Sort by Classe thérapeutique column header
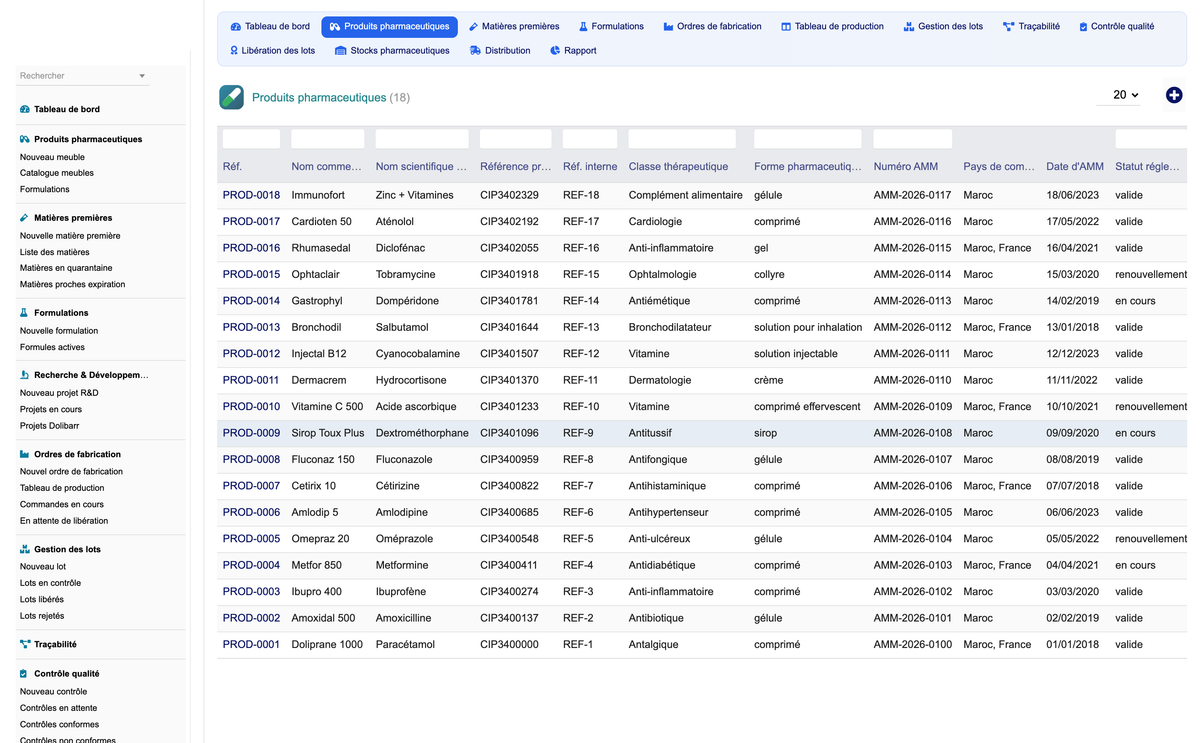Image resolution: width=1200 pixels, height=743 pixels. tap(678, 166)
